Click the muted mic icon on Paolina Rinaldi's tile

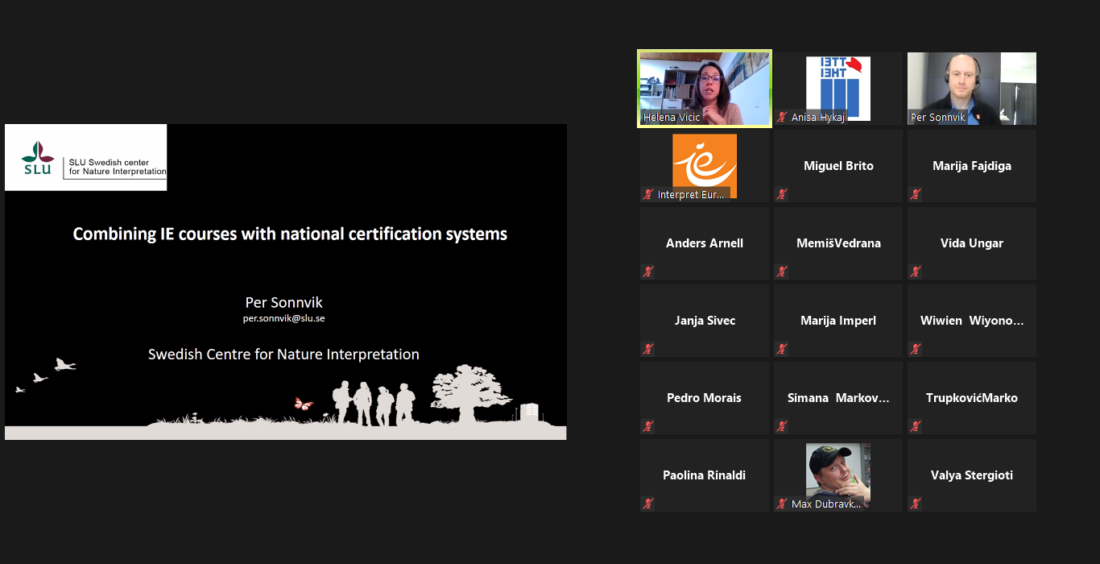pos(648,503)
